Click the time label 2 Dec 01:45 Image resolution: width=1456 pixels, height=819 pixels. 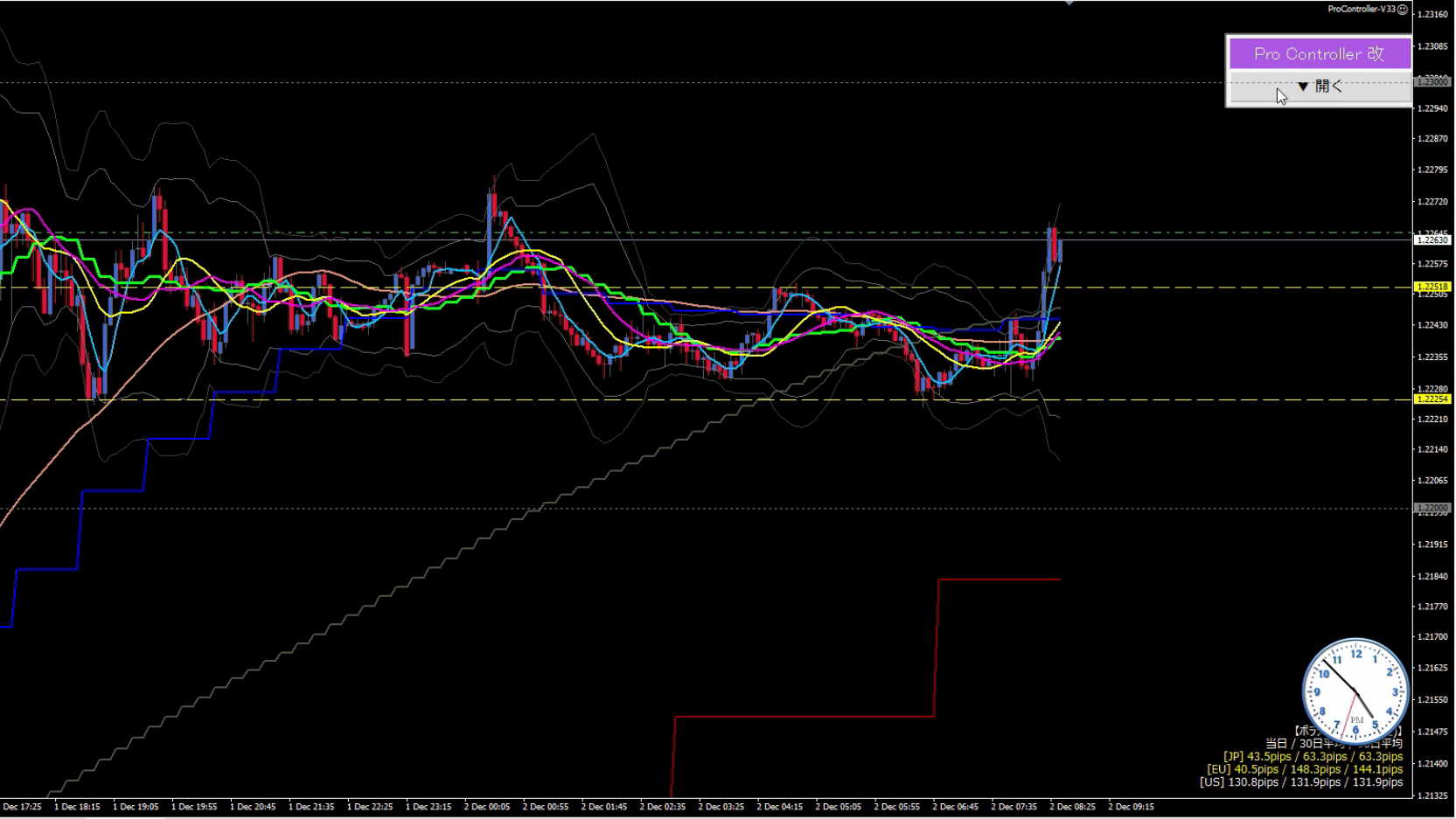604,807
